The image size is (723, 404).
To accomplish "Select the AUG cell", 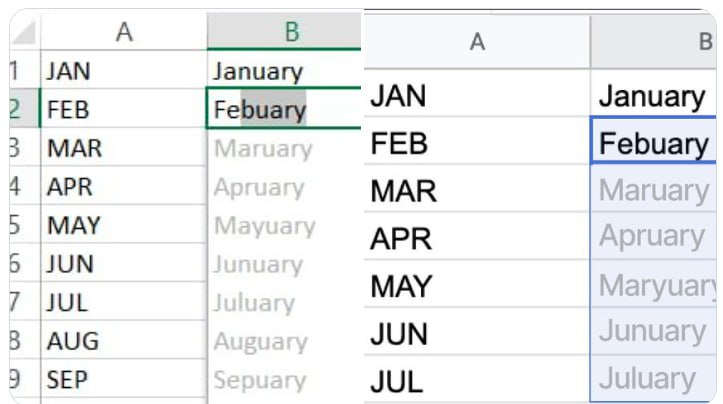I will (x=123, y=341).
